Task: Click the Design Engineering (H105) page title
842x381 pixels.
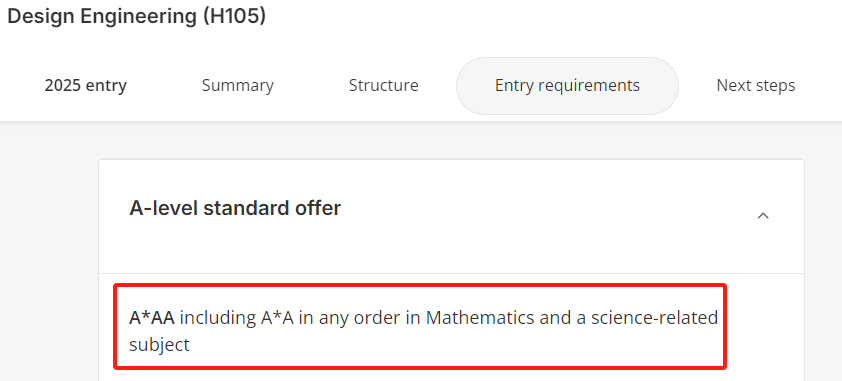Action: (136, 16)
